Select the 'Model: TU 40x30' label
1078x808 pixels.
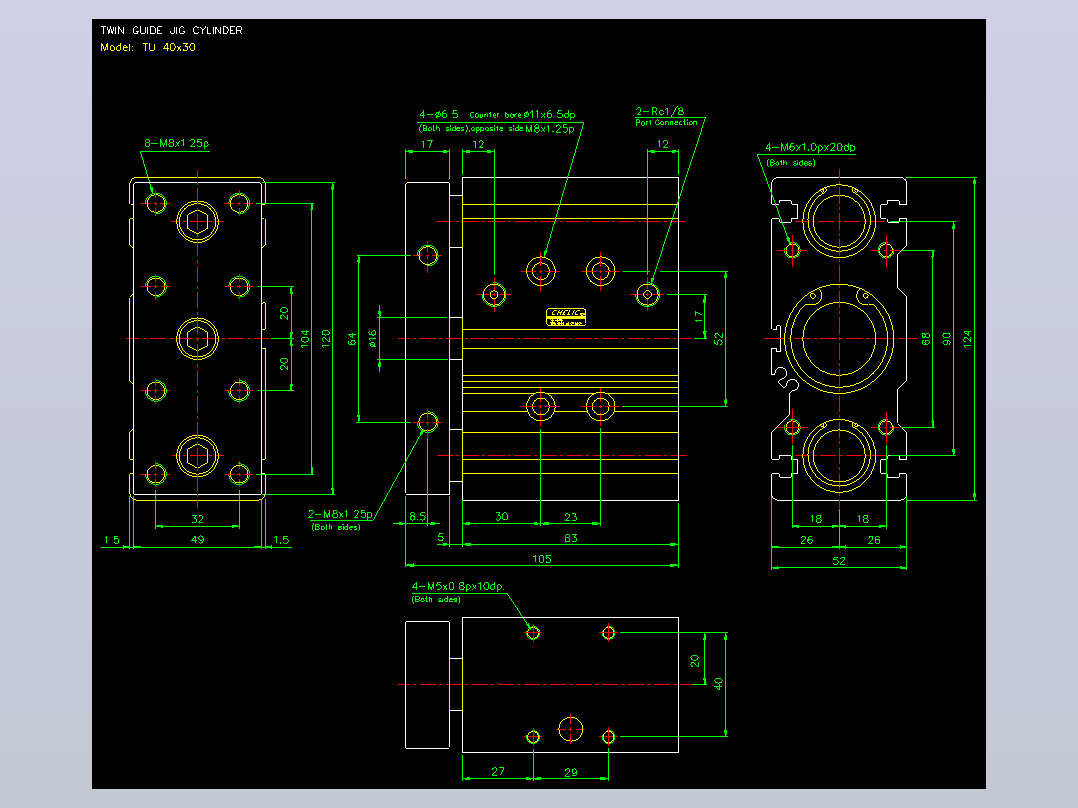(x=148, y=47)
